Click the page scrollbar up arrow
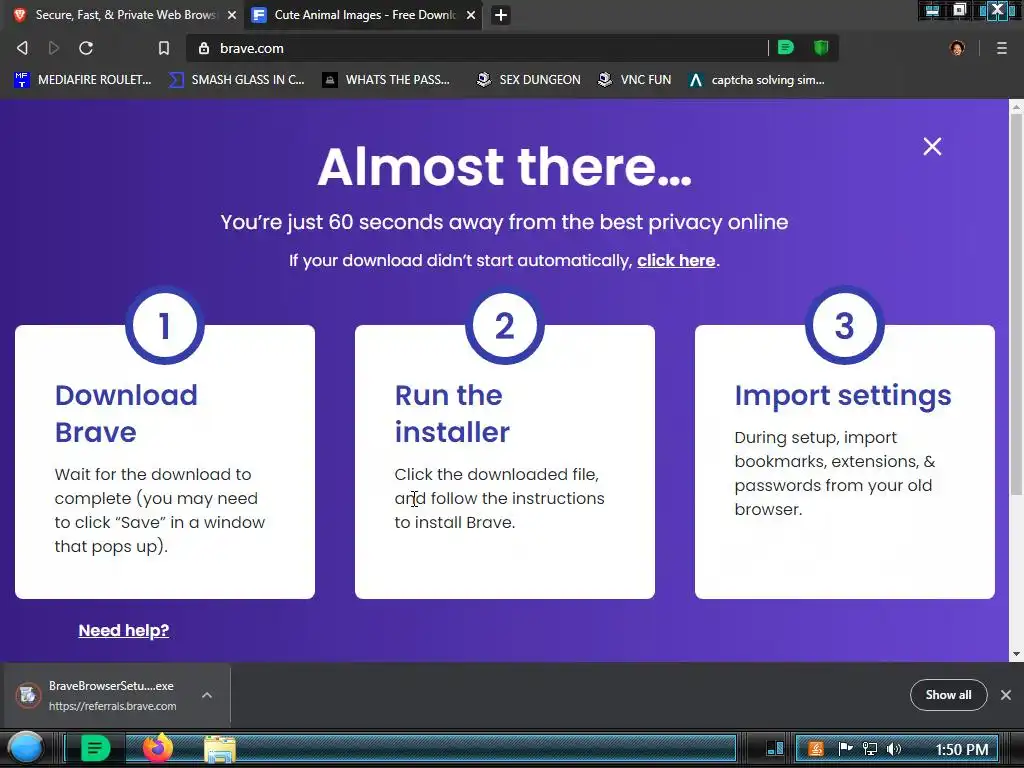 [1016, 106]
